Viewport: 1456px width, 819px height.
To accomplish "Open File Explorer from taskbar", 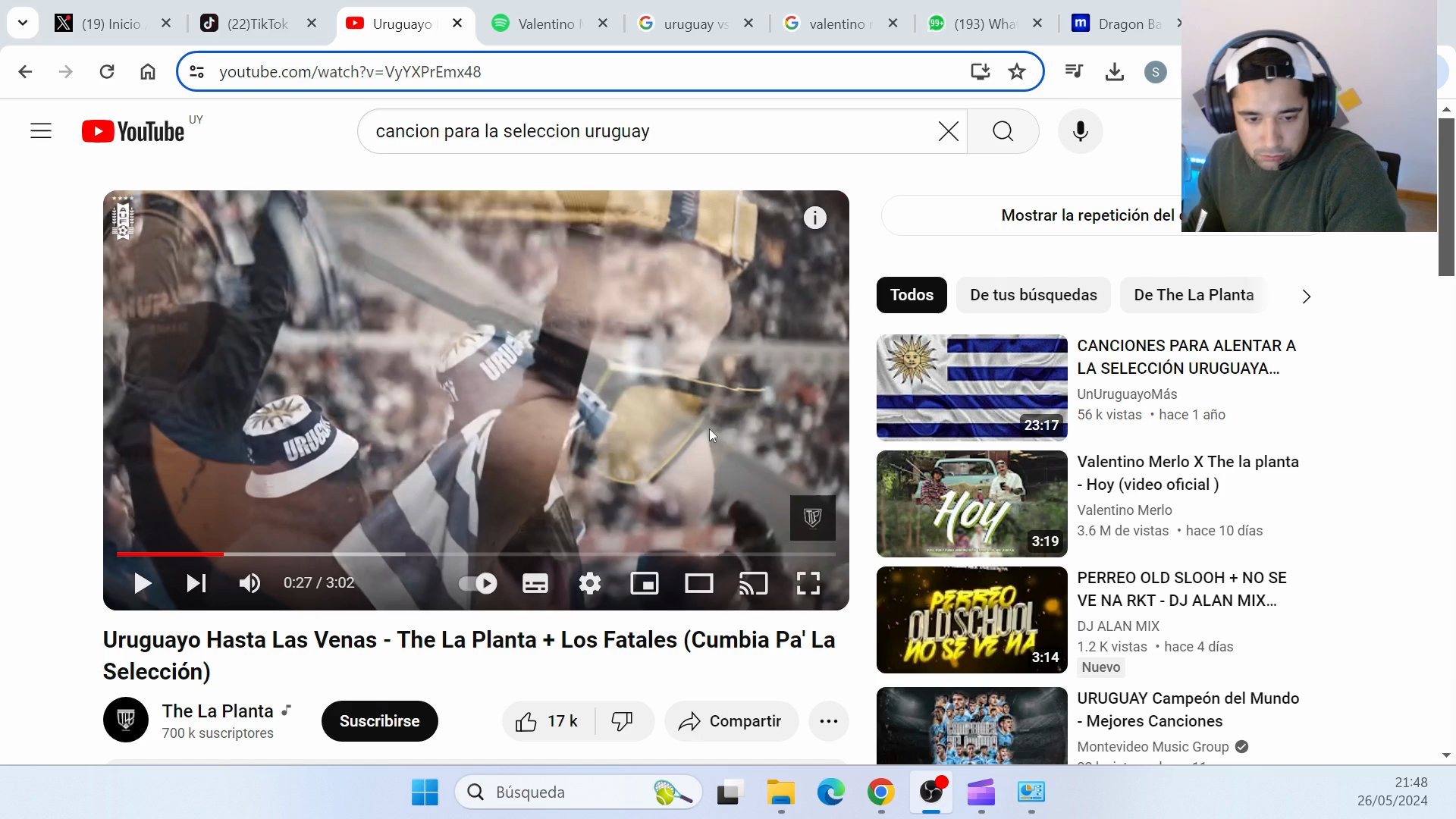I will pyautogui.click(x=780, y=792).
